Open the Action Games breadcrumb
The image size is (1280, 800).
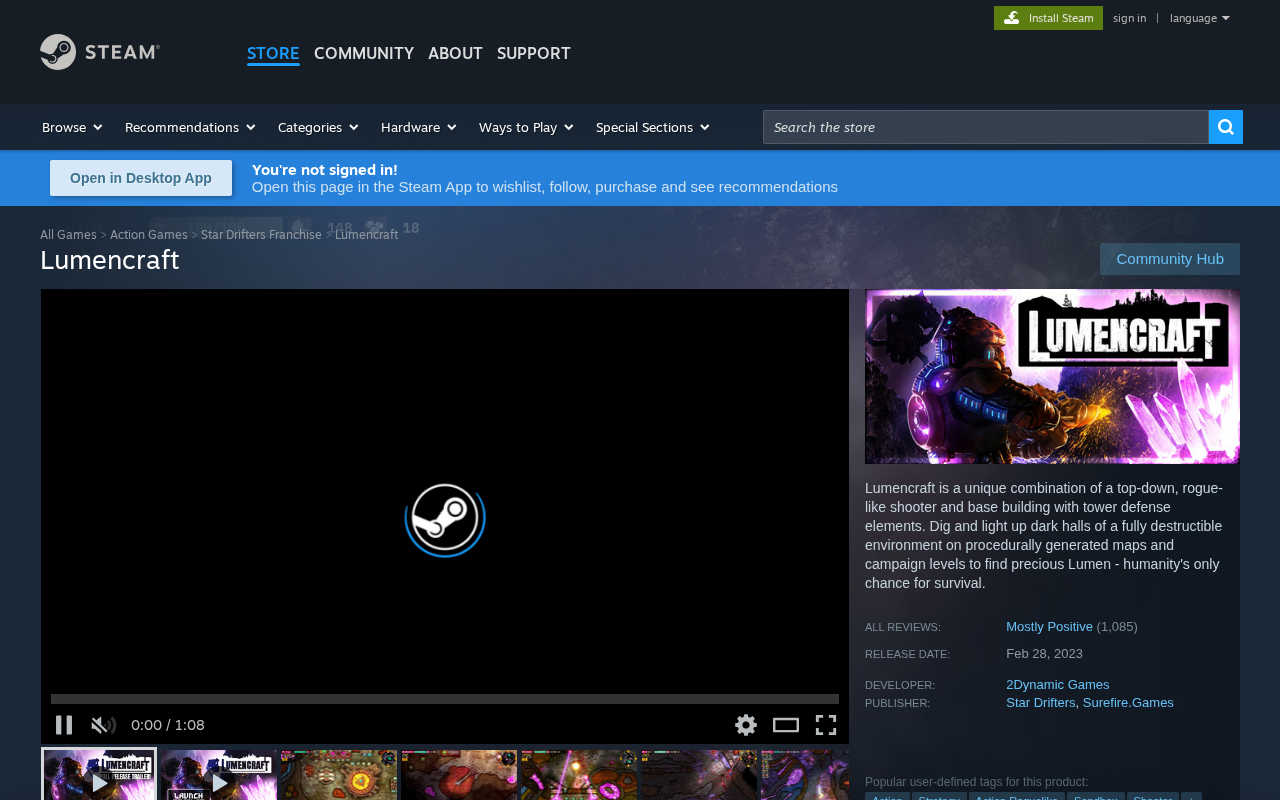[x=149, y=234]
